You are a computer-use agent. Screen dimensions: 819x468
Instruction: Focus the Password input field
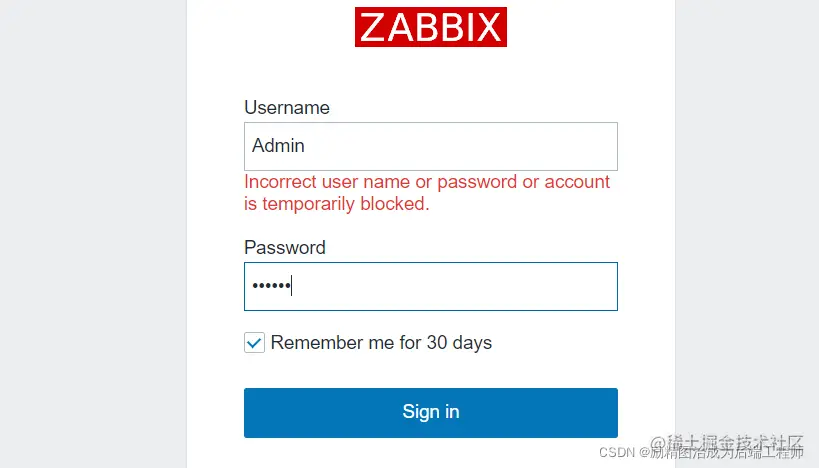tap(430, 286)
